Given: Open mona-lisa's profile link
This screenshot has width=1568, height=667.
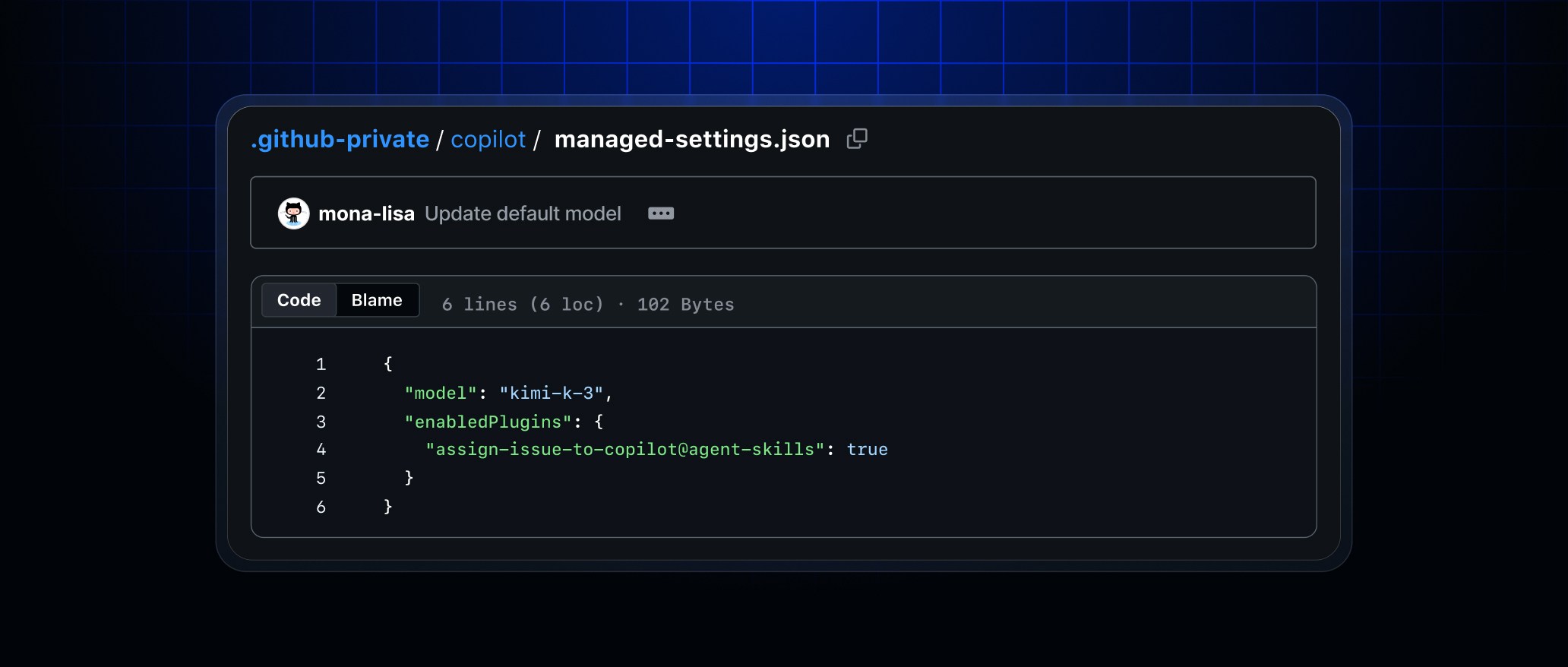Looking at the screenshot, I should (x=366, y=213).
